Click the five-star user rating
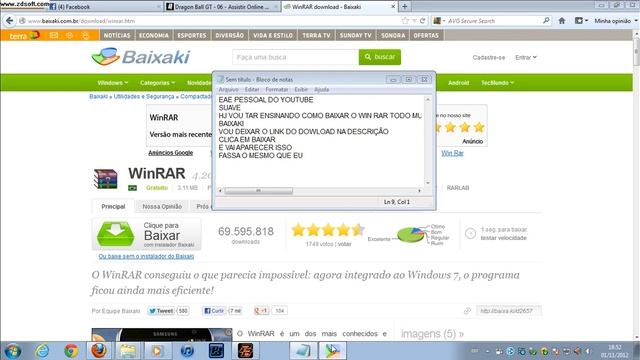Viewport: 640px width, 360px height. pyautogui.click(x=327, y=230)
